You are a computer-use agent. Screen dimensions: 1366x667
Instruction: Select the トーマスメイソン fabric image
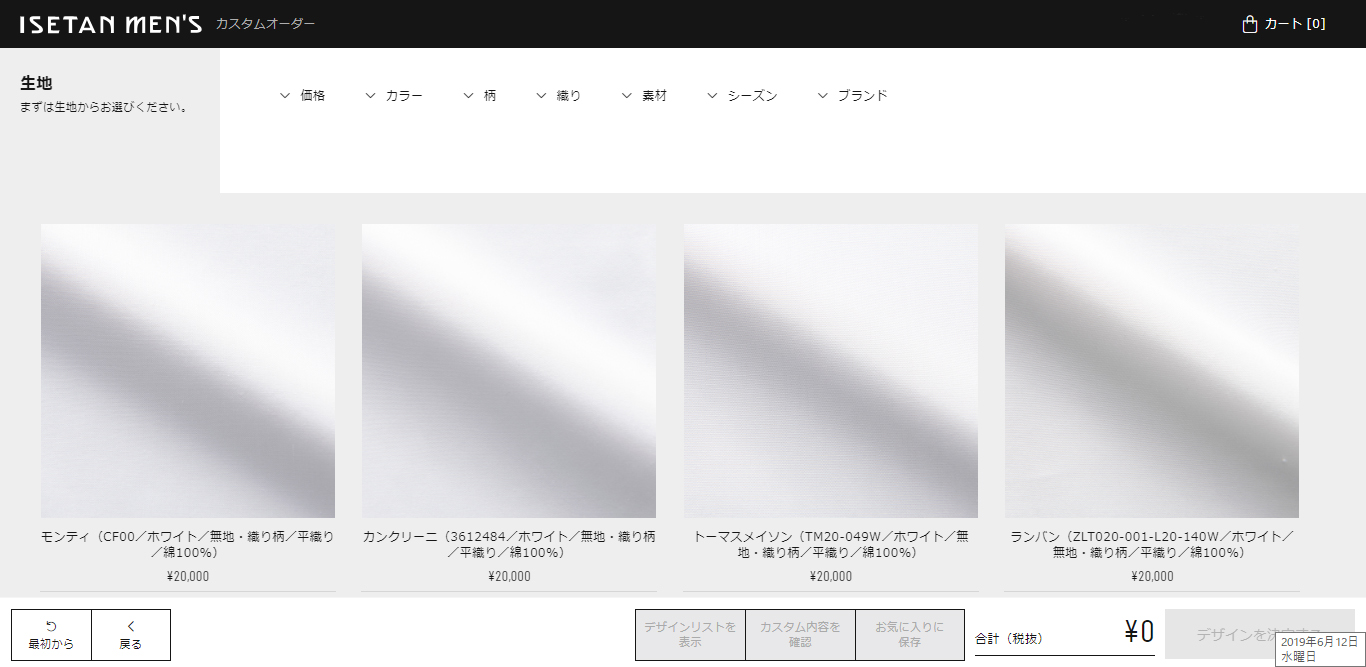tap(831, 371)
